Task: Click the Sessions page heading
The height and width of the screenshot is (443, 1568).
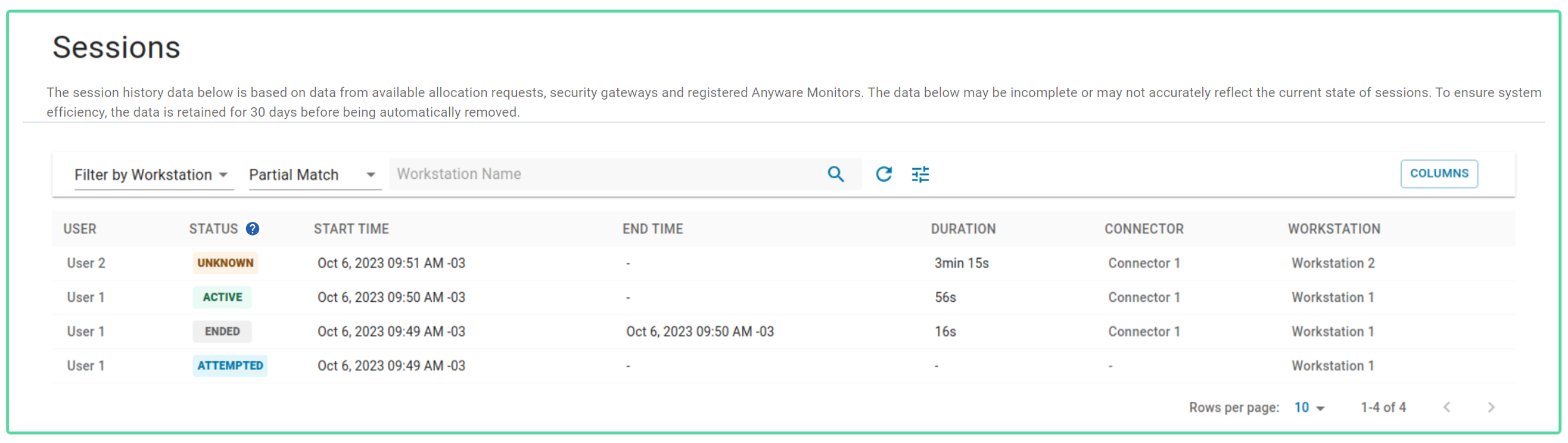Action: click(116, 48)
